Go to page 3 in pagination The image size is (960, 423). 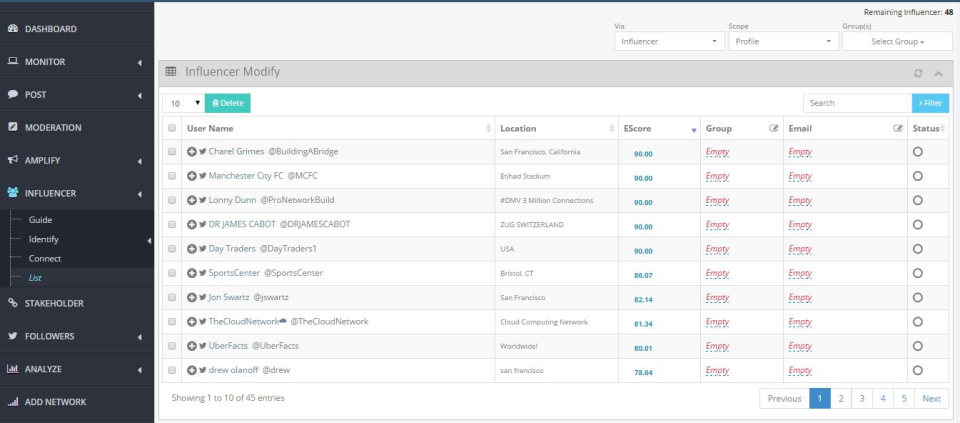click(861, 398)
